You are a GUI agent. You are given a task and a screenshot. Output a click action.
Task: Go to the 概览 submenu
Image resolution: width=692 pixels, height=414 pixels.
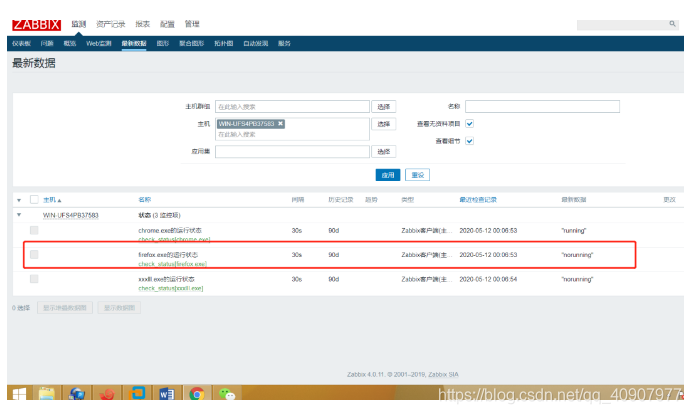tap(70, 43)
